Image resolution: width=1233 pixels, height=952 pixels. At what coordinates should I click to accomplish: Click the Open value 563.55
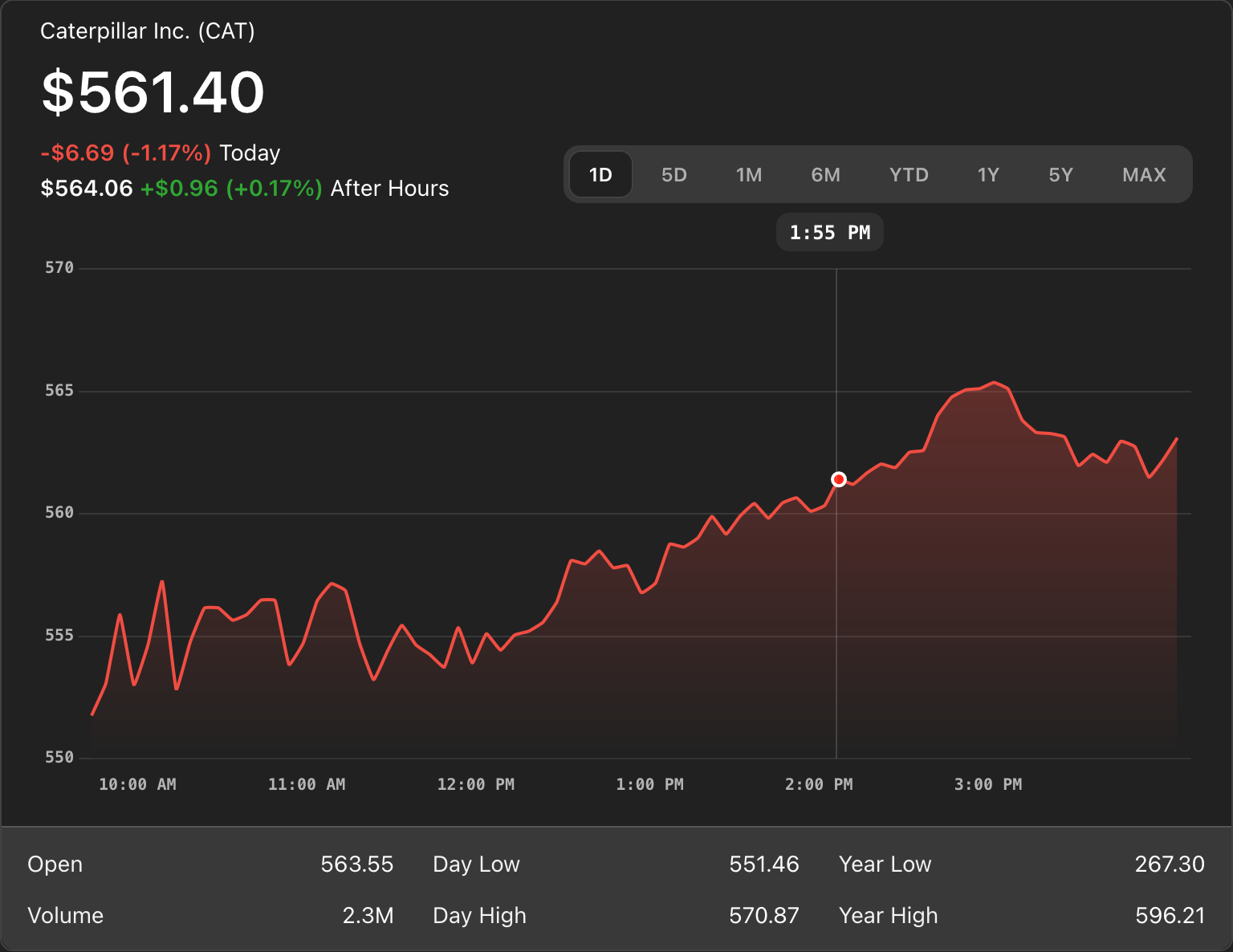[357, 865]
